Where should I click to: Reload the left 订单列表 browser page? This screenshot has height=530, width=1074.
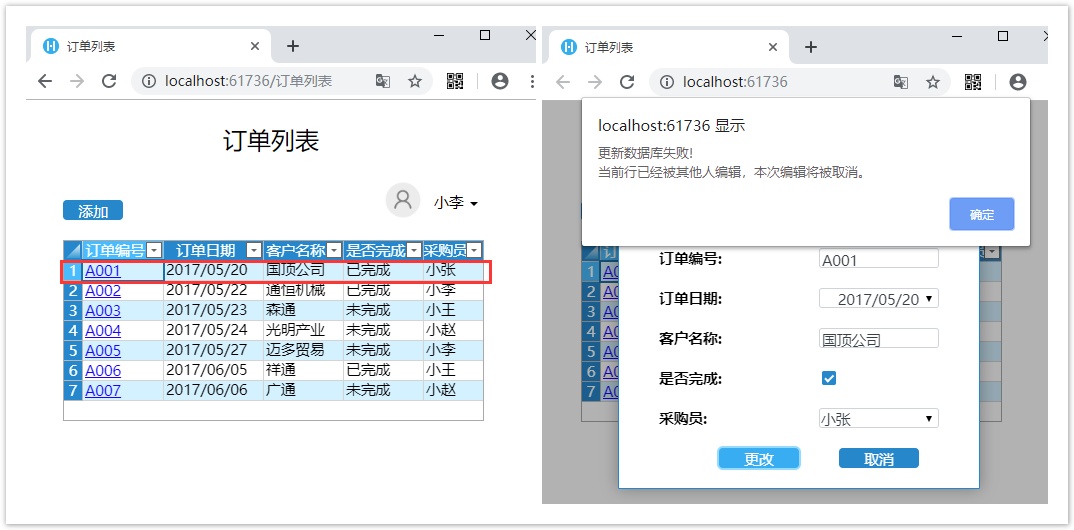[109, 81]
